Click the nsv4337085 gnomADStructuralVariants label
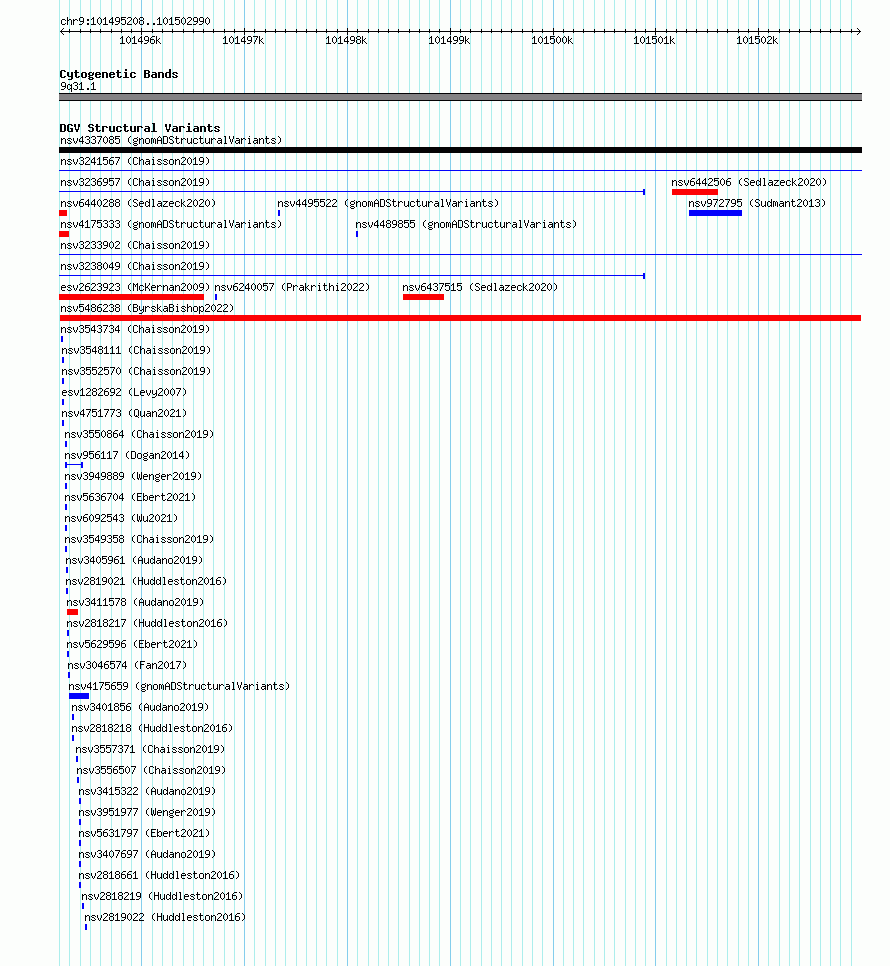This screenshot has width=890, height=966. click(x=171, y=140)
